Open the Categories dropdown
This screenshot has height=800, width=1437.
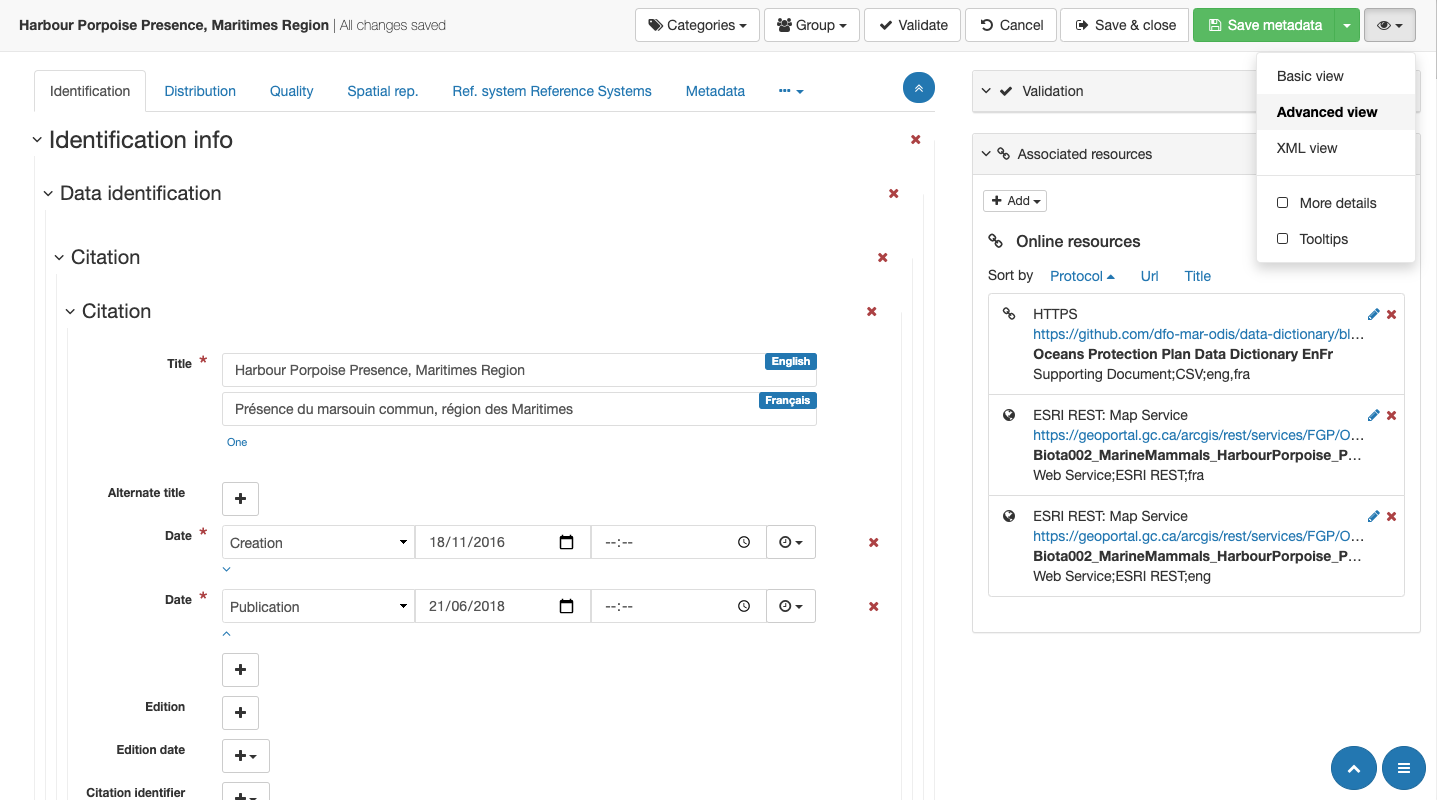coord(697,25)
